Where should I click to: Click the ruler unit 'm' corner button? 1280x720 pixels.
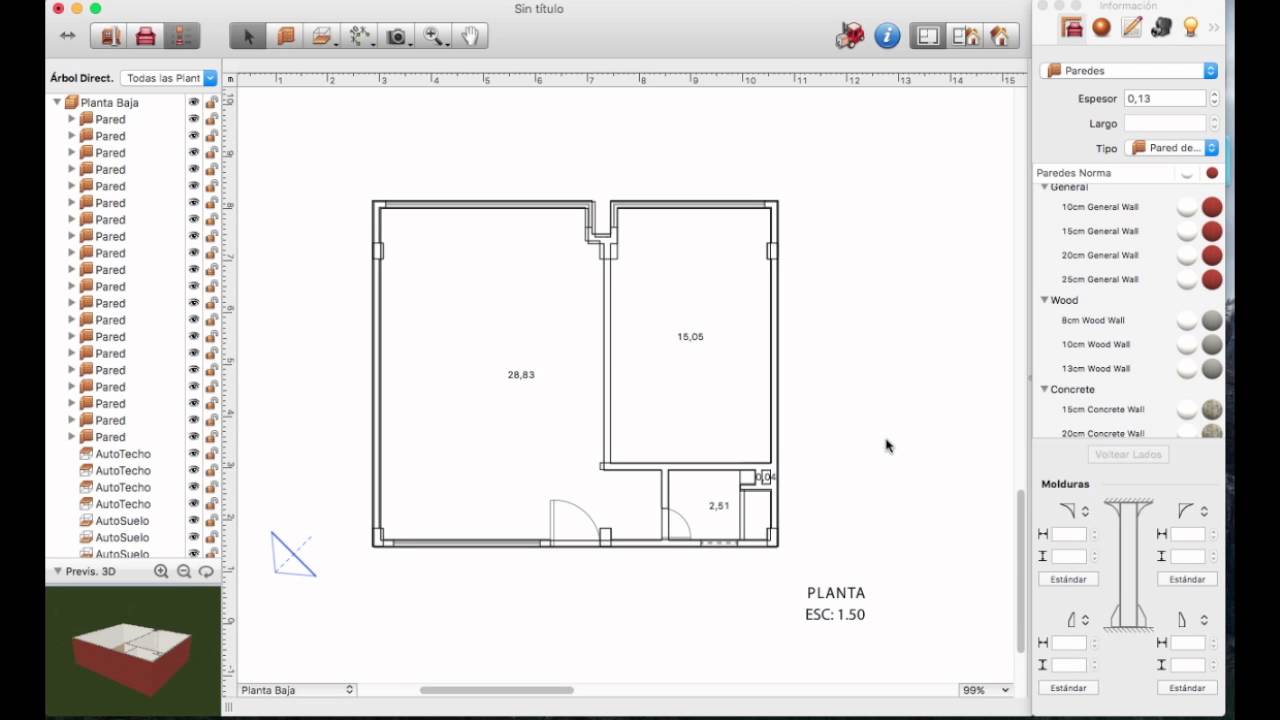point(229,78)
